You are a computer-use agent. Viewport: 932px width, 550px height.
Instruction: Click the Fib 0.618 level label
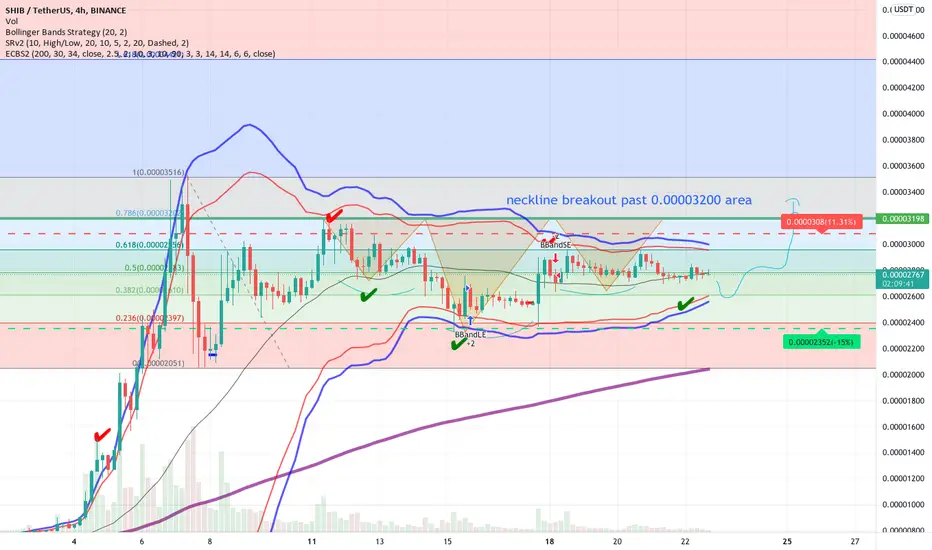point(150,245)
